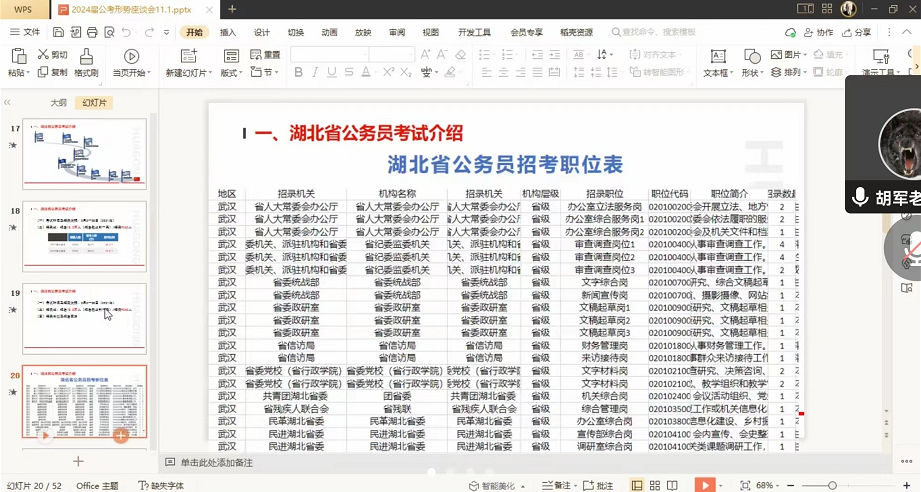This screenshot has width=921, height=492.
Task: Switch to Outline (大纲) view tab
Action: click(59, 103)
